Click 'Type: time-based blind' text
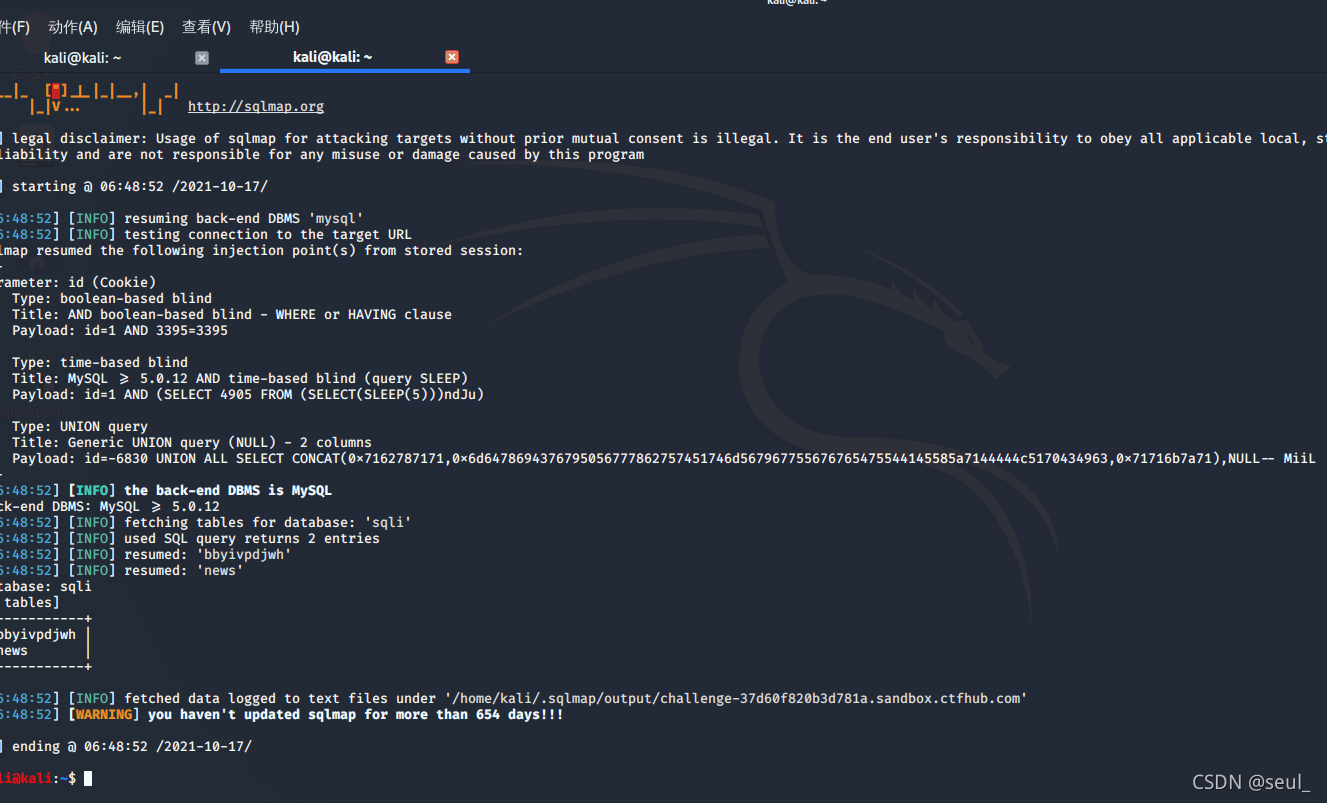 coord(100,362)
